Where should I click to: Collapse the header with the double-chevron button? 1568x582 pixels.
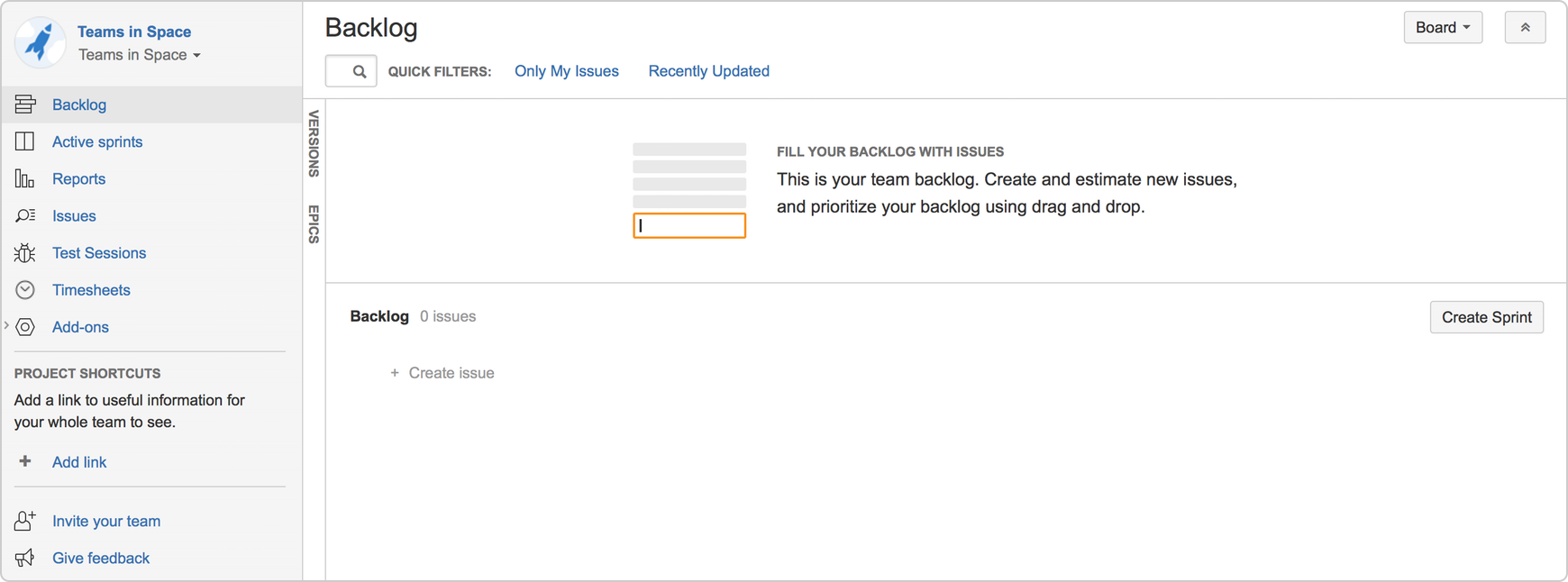(x=1525, y=27)
